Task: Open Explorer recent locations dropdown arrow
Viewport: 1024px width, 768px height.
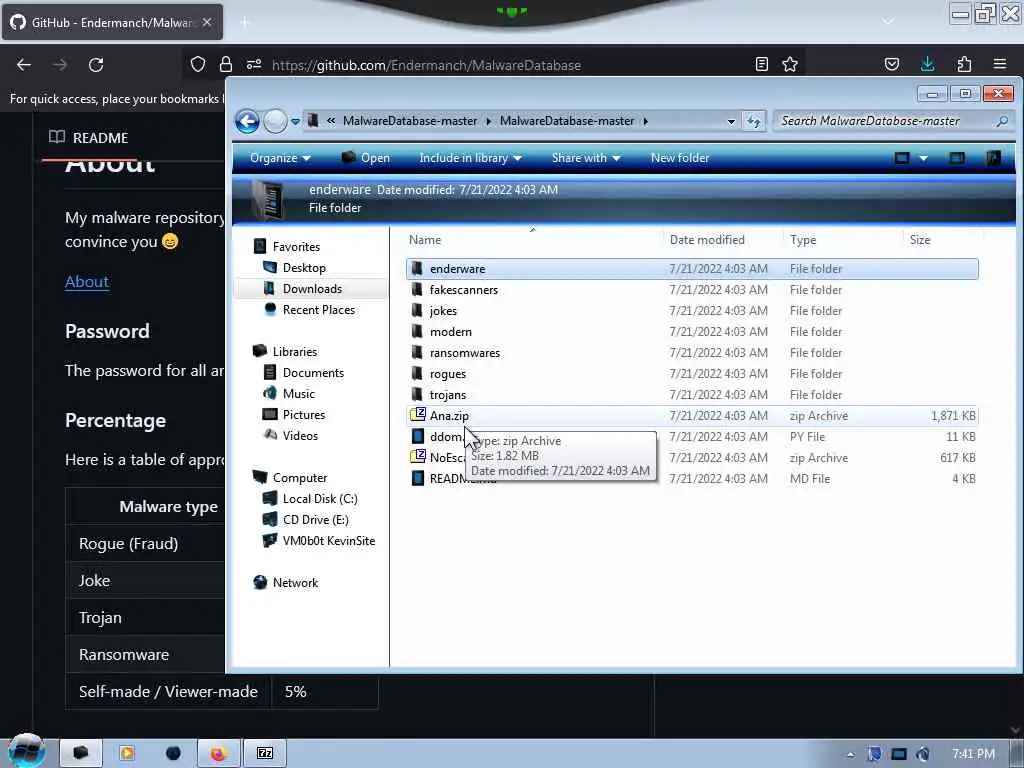Action: click(x=295, y=121)
